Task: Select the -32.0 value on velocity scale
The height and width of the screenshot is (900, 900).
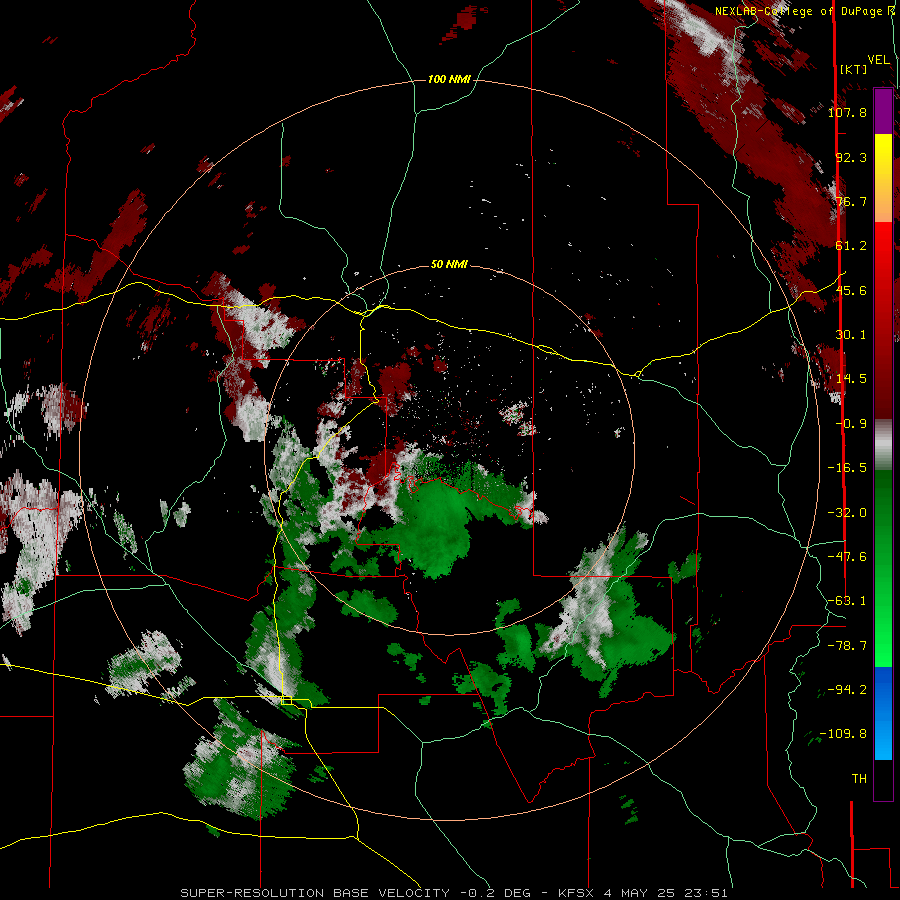Action: (847, 513)
